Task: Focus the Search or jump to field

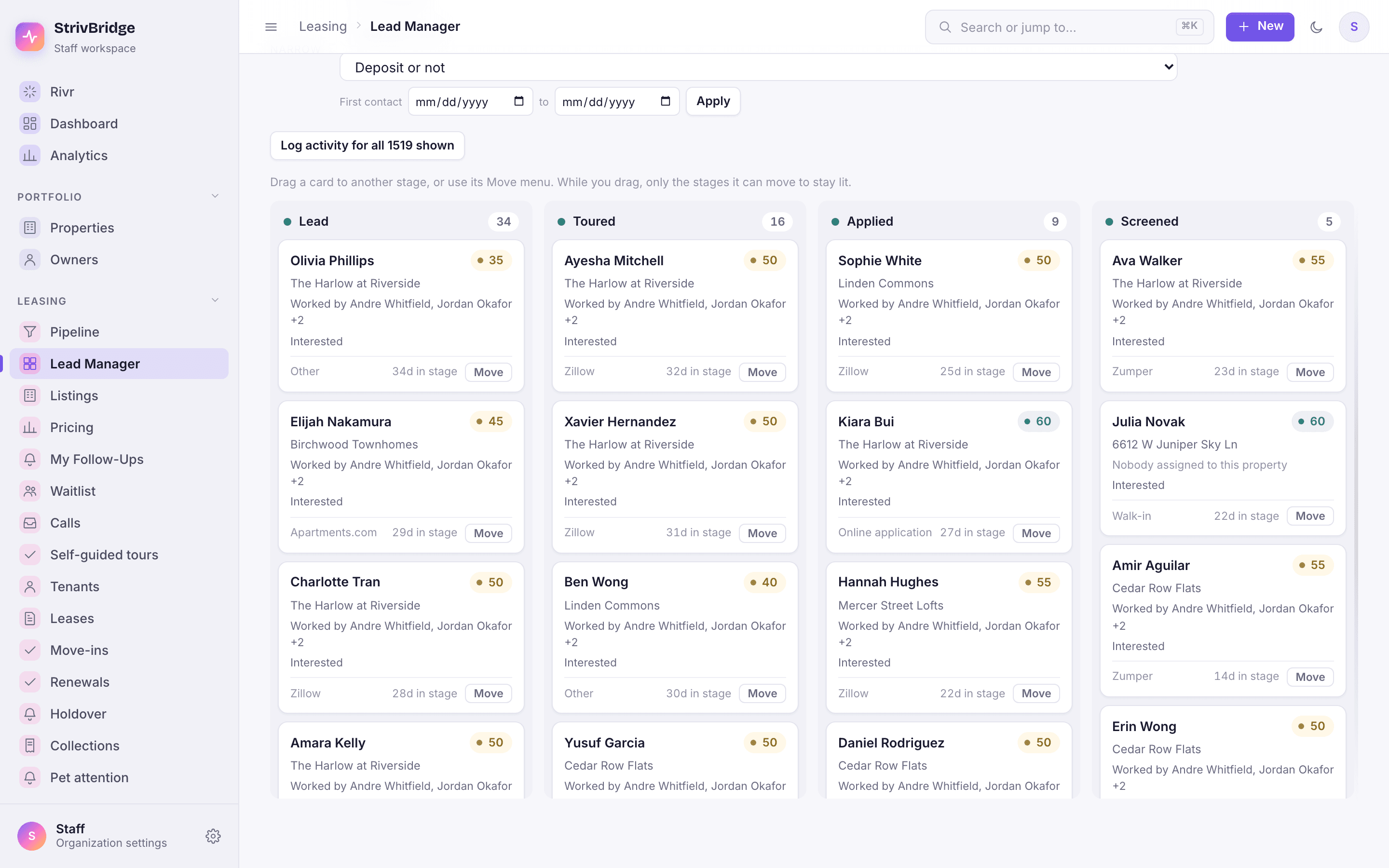Action: pos(1069,27)
